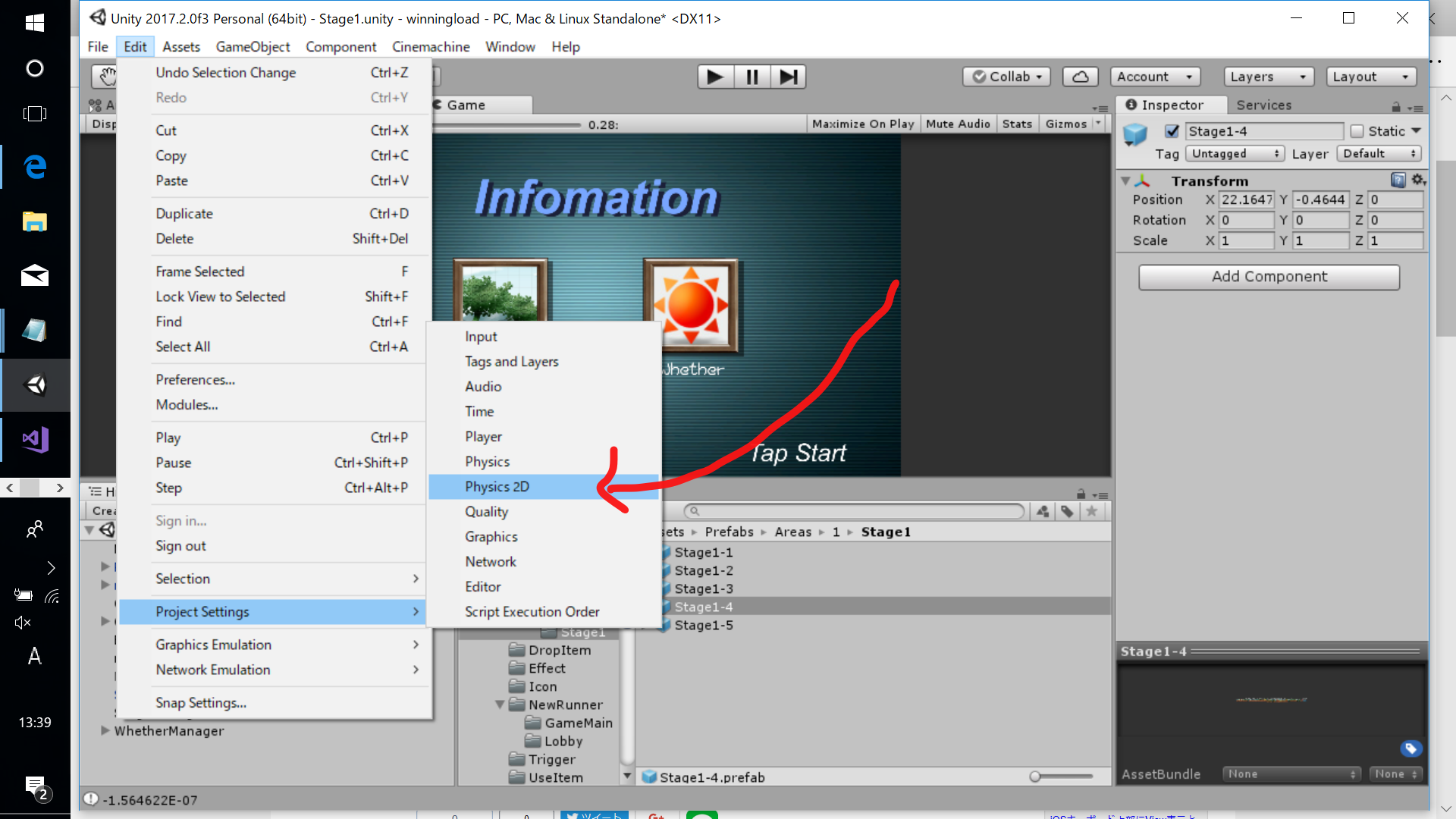Open the GameObject menu
The height and width of the screenshot is (819, 1456).
click(x=253, y=47)
